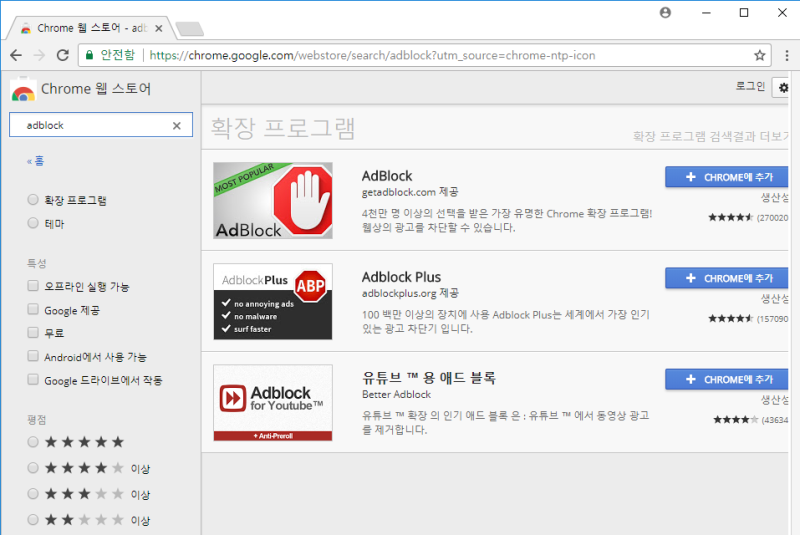The width and height of the screenshot is (800, 535).
Task: Click Adblock Plus star rating
Action: (x=731, y=319)
